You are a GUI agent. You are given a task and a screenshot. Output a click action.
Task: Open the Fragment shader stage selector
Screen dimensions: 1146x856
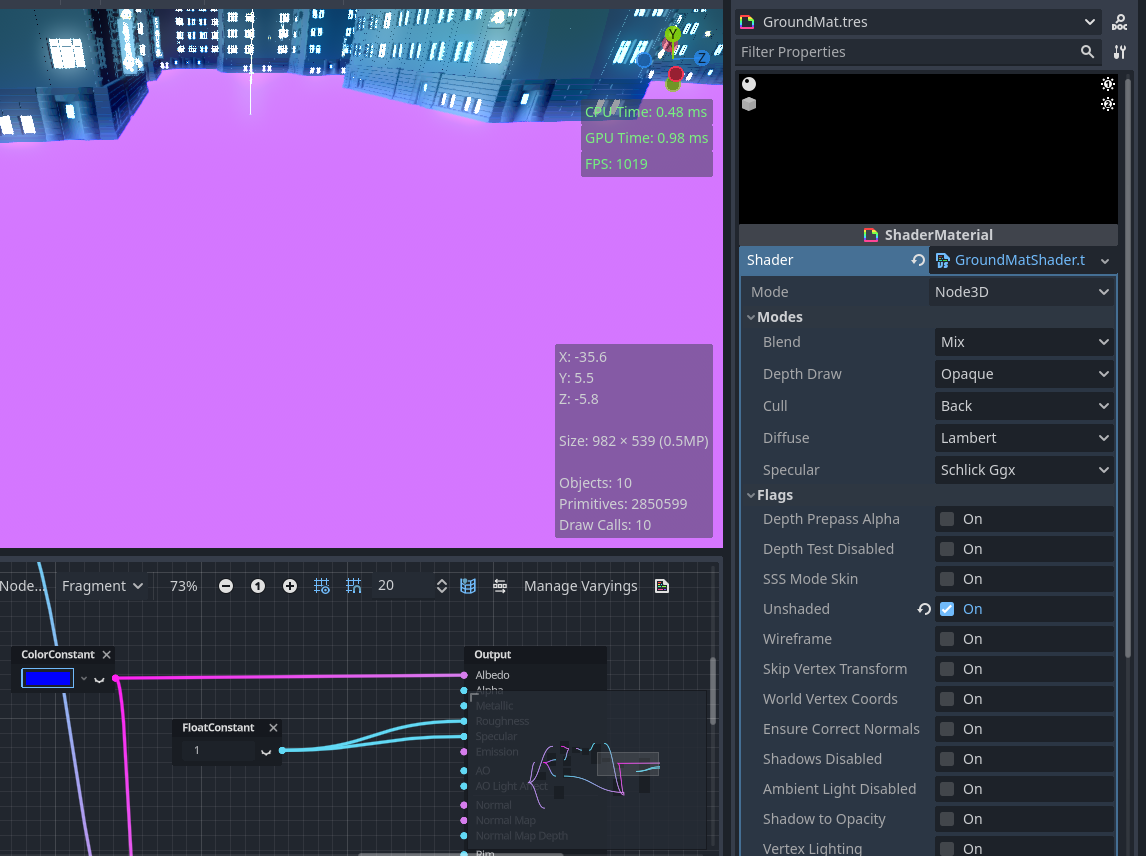(101, 585)
